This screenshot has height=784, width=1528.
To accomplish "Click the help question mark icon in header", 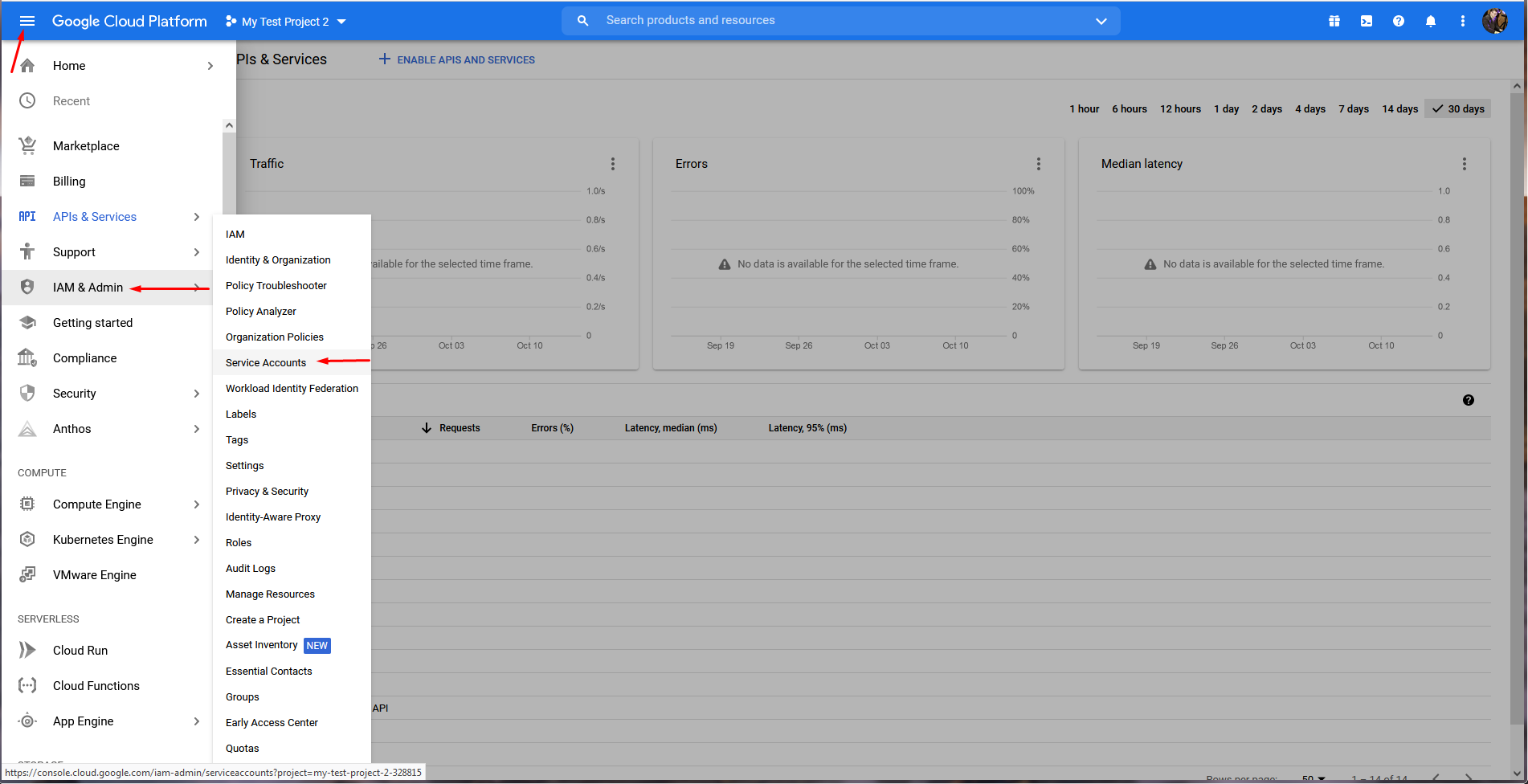I will pyautogui.click(x=1398, y=21).
